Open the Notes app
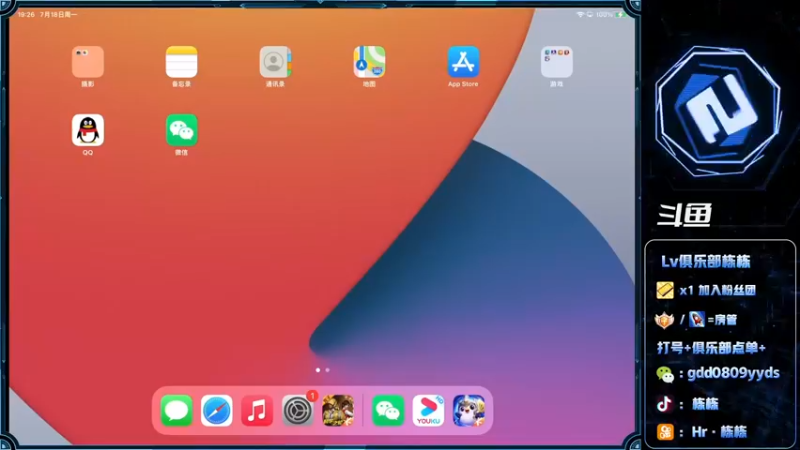The image size is (800, 450). click(x=182, y=62)
